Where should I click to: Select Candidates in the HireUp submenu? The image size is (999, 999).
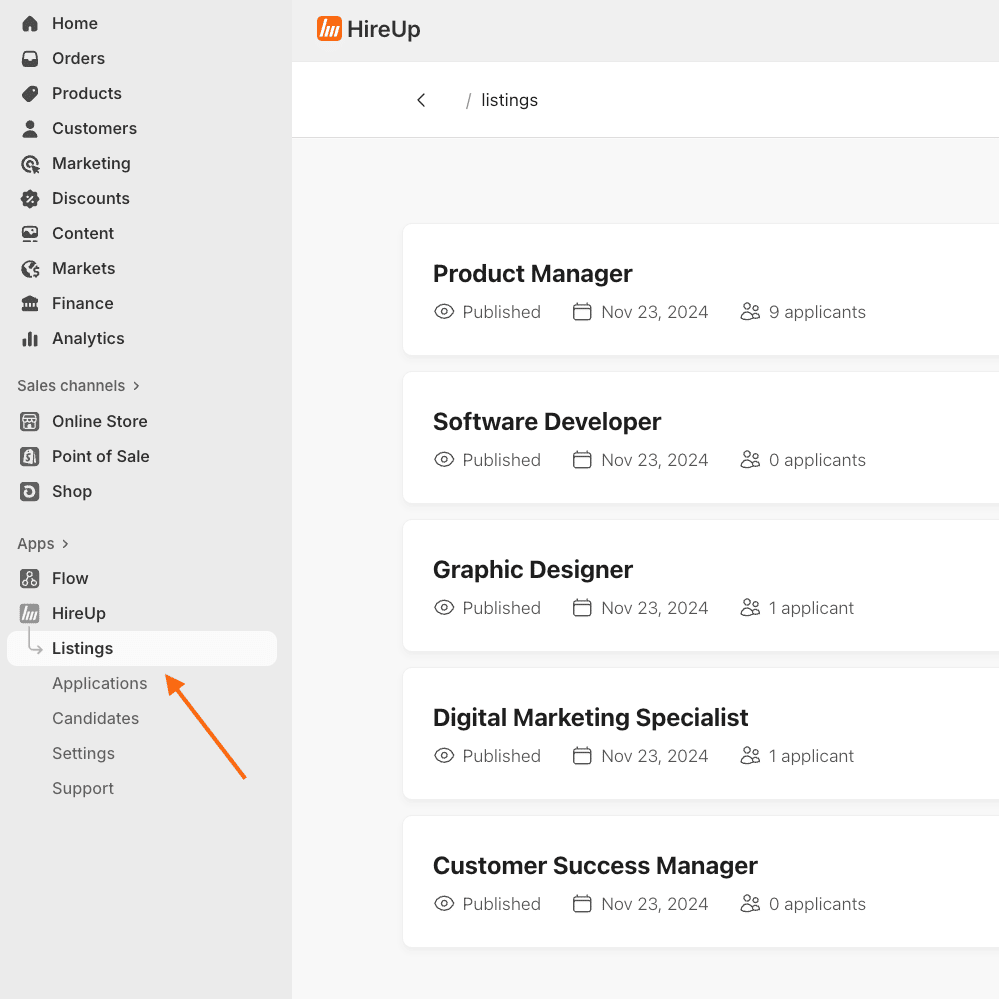coord(95,718)
